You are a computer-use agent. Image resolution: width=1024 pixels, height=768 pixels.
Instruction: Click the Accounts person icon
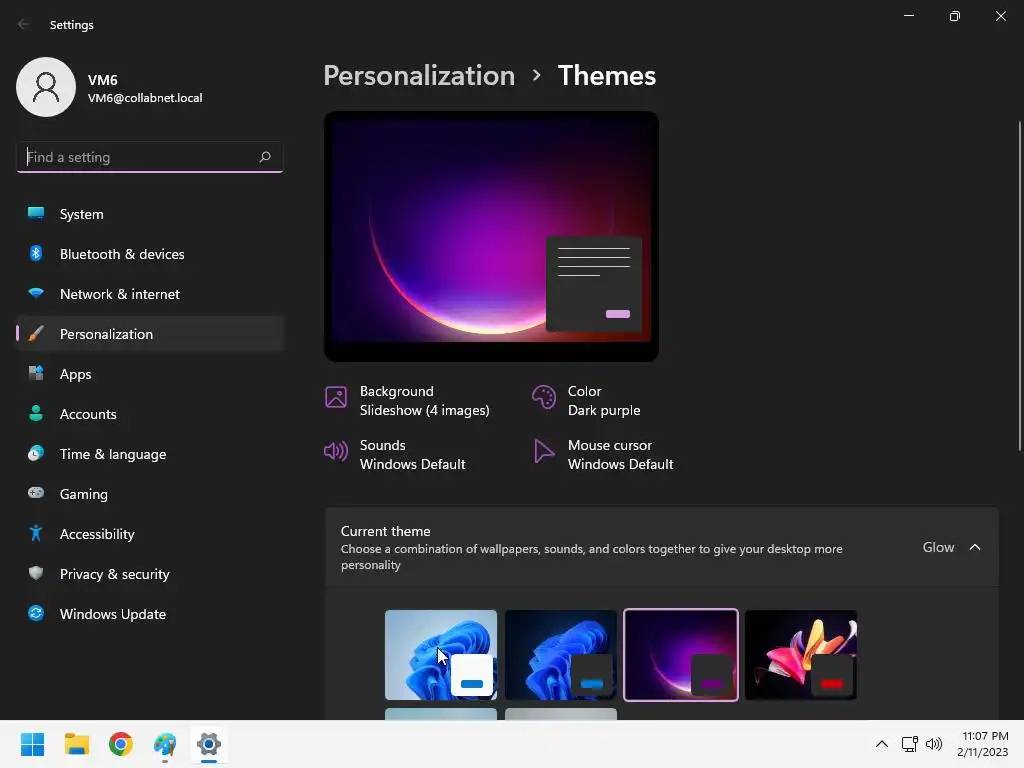point(36,413)
